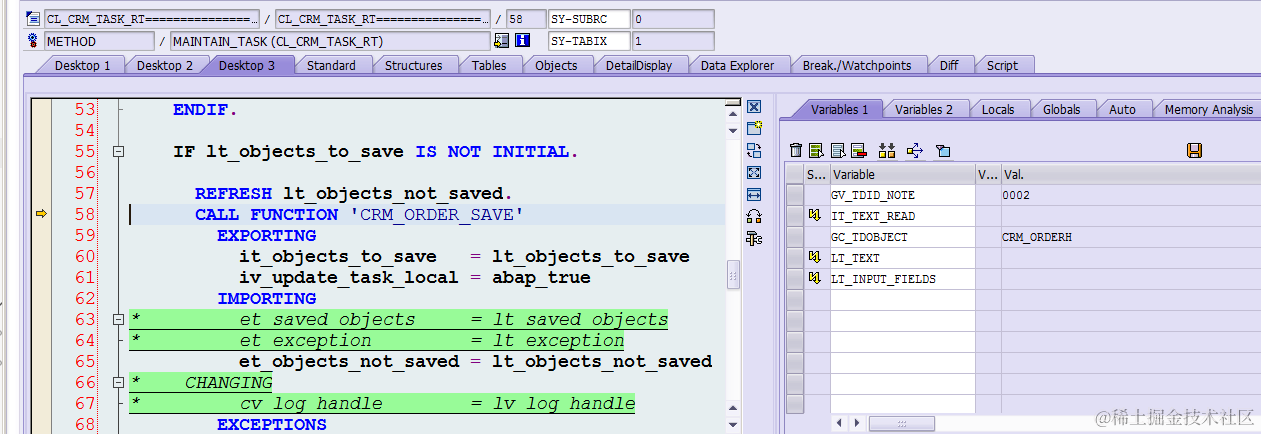Click the GV_TDID_NOTE variable cell
1261x434 pixels.
pyautogui.click(x=902, y=195)
